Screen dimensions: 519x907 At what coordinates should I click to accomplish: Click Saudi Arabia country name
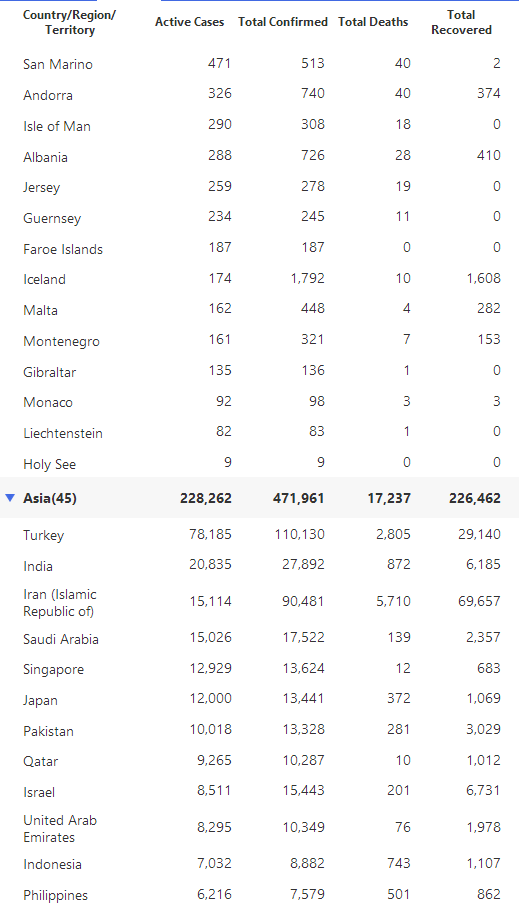pyautogui.click(x=61, y=639)
